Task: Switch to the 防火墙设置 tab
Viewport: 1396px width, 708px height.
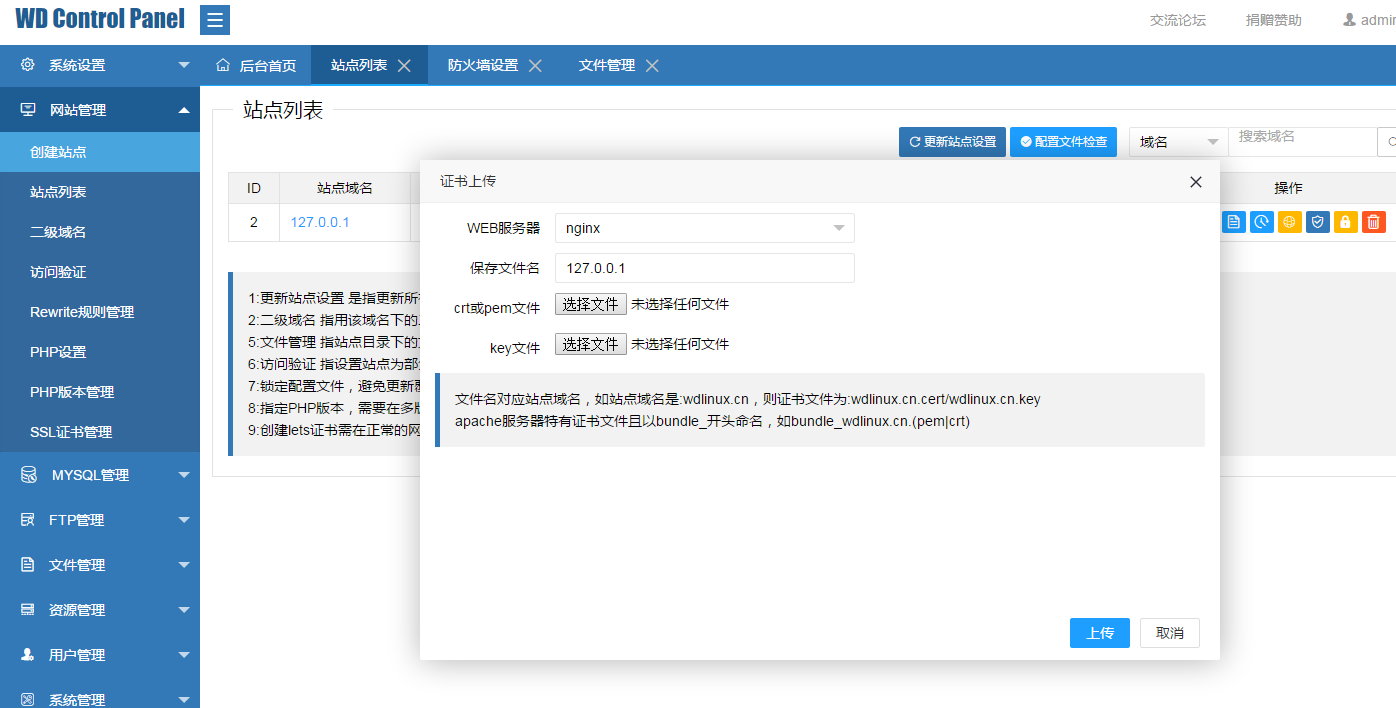Action: click(x=483, y=65)
